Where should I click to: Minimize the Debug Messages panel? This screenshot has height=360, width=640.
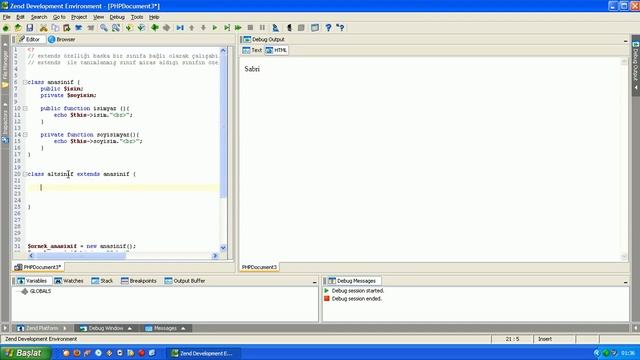(x=625, y=282)
